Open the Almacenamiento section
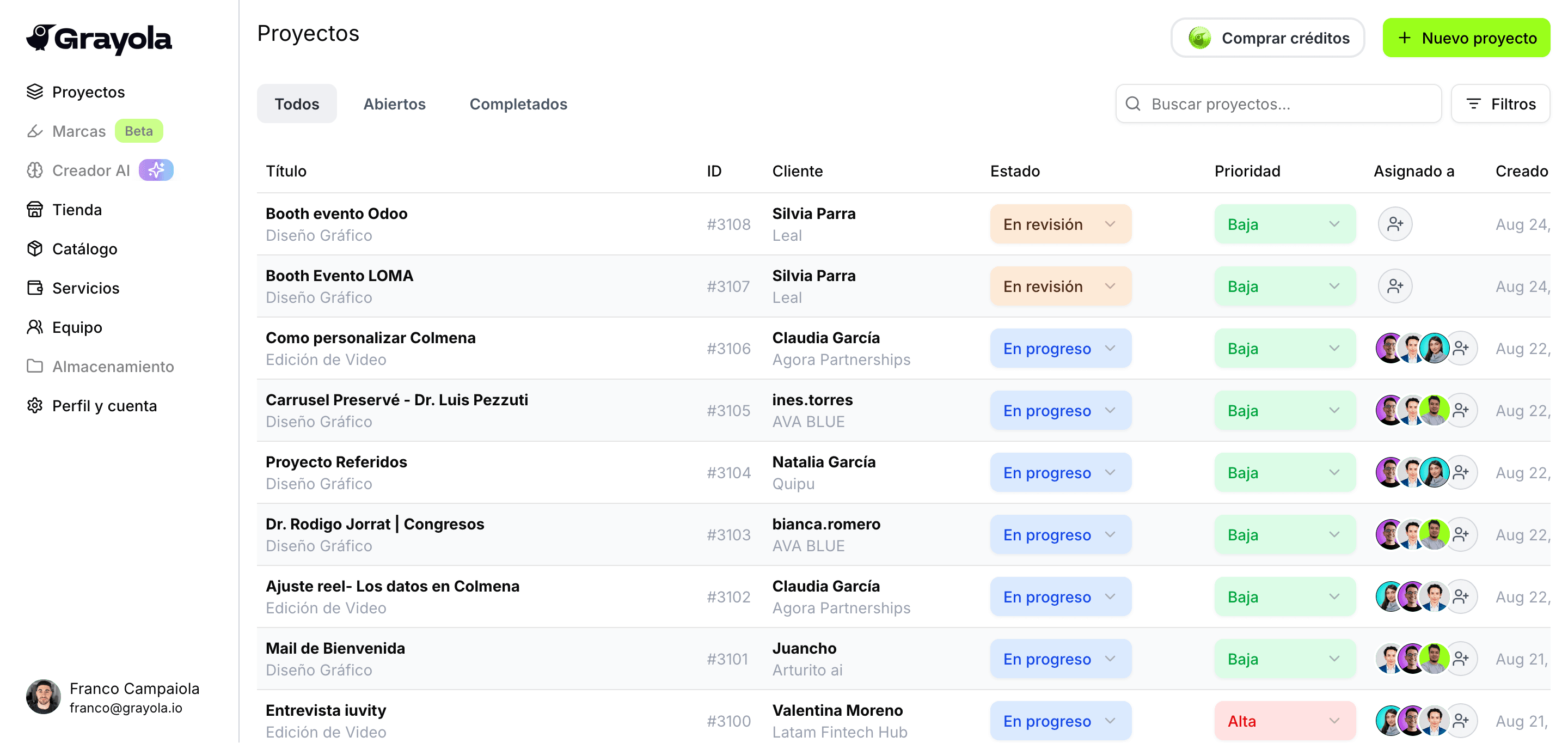 coord(113,366)
